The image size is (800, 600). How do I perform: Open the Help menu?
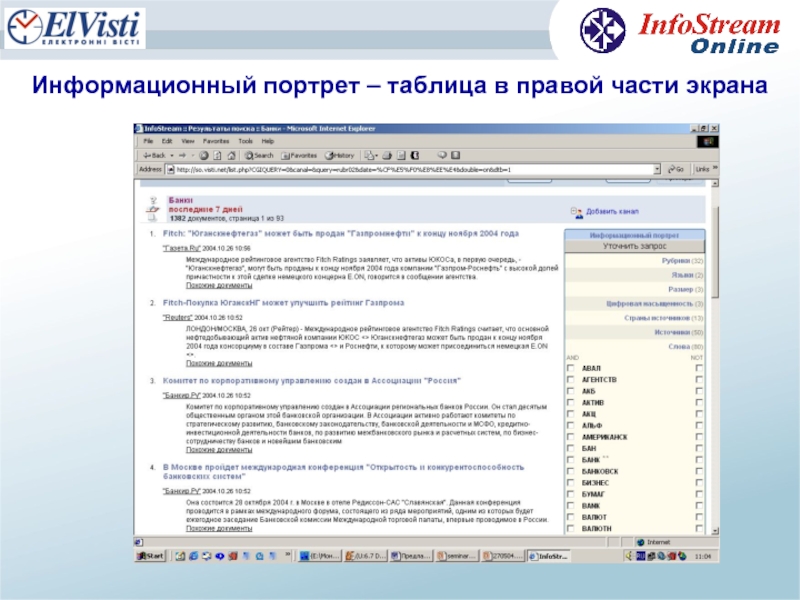coord(268,141)
